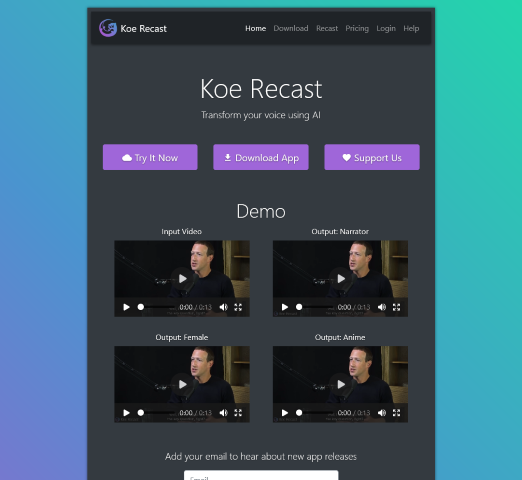522x480 pixels.
Task: Click the Input Video seek bar
Action: coord(157,307)
